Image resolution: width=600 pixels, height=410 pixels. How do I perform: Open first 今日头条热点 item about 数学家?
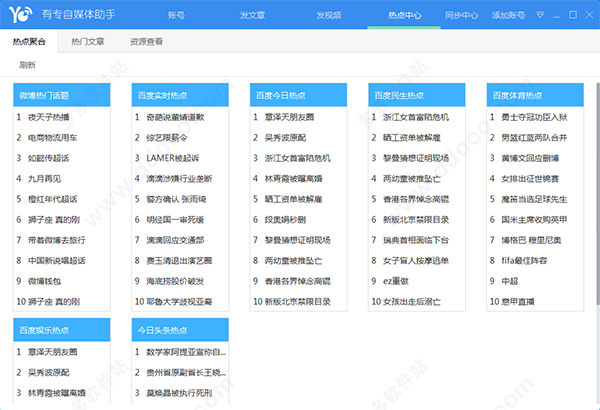point(186,352)
